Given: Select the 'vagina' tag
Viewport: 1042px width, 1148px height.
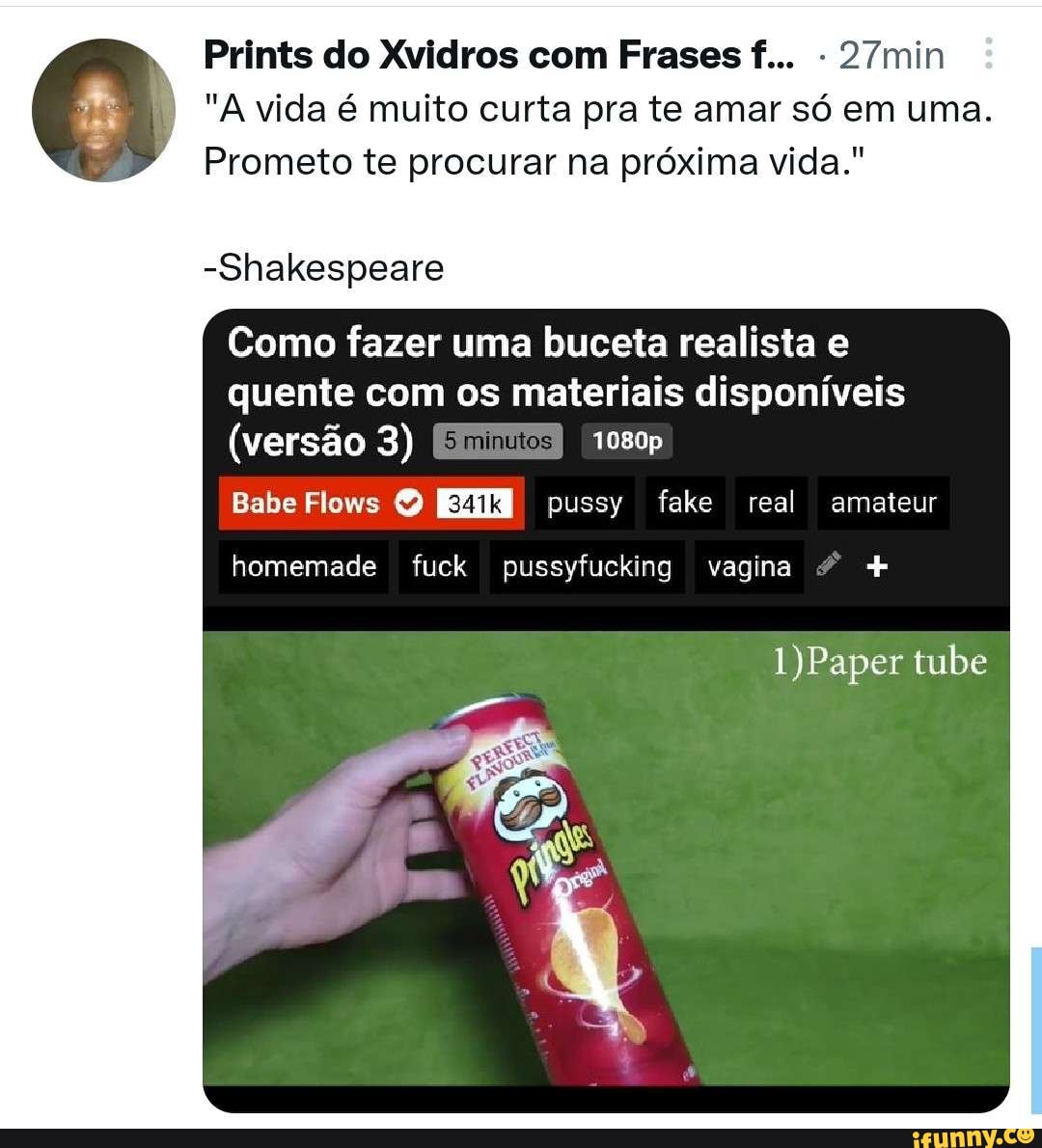Looking at the screenshot, I should click(x=749, y=566).
